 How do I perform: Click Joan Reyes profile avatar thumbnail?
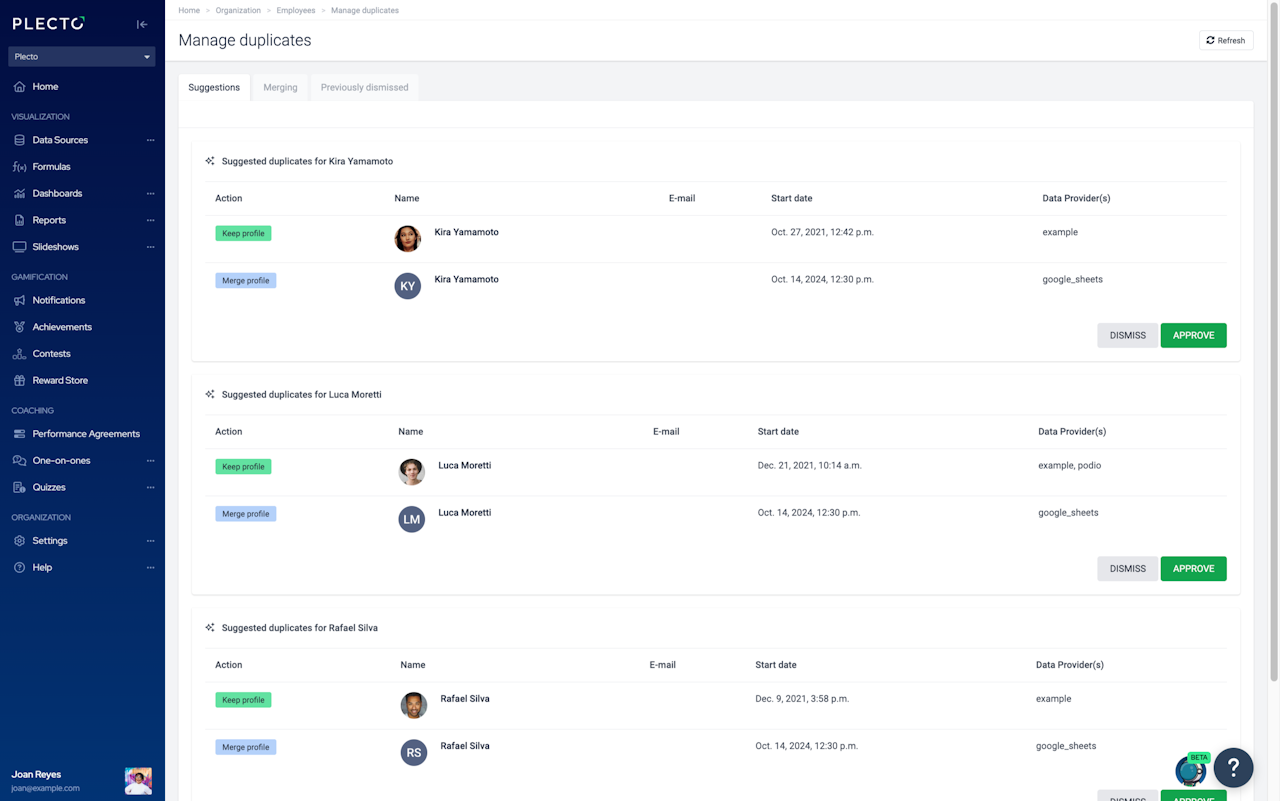(138, 781)
